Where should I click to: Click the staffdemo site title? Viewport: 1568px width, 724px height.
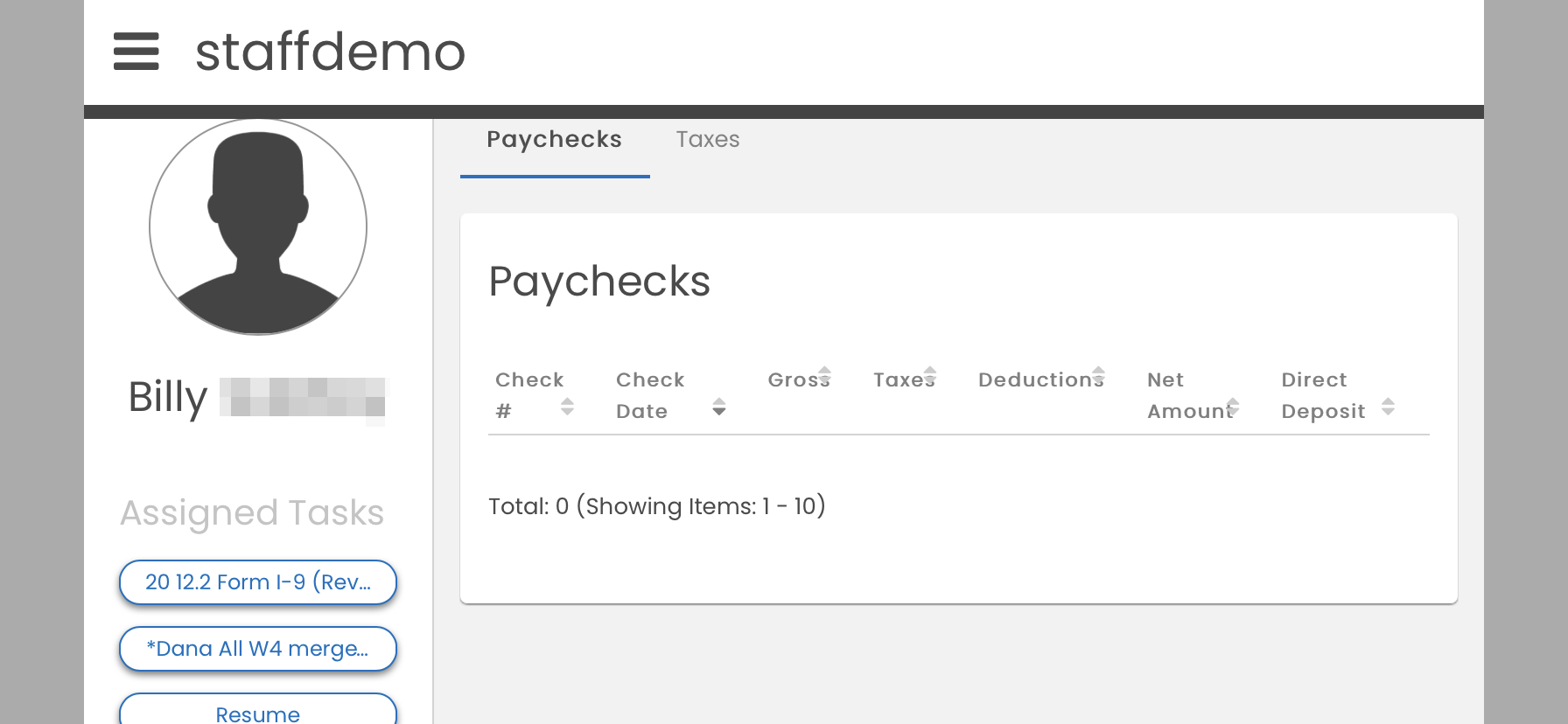(330, 52)
